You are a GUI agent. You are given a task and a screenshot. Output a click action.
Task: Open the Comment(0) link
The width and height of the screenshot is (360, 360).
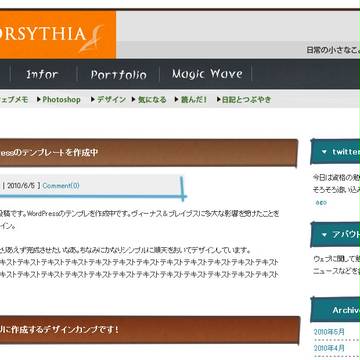click(61, 186)
